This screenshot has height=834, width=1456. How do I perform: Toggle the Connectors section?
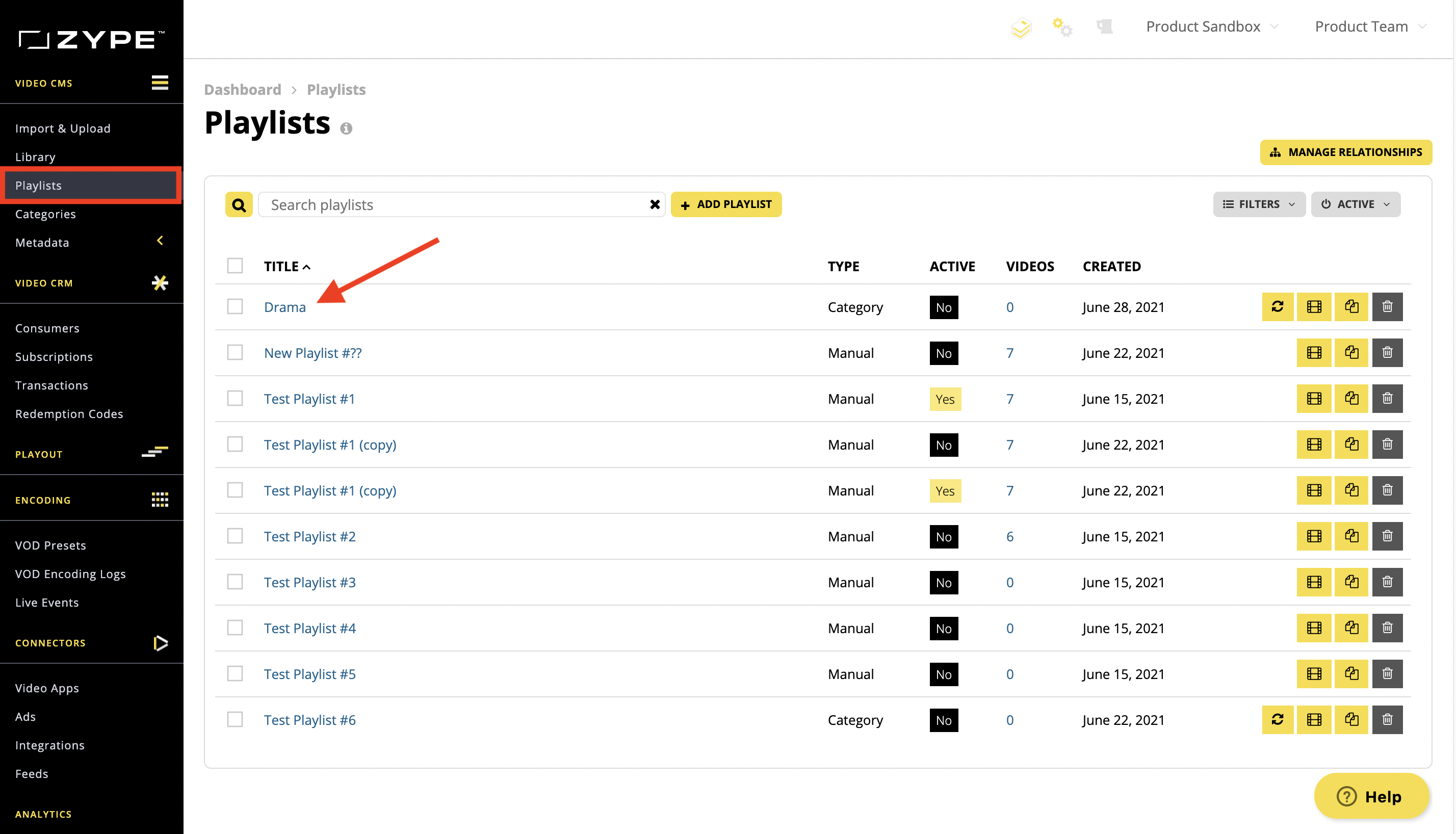(161, 643)
